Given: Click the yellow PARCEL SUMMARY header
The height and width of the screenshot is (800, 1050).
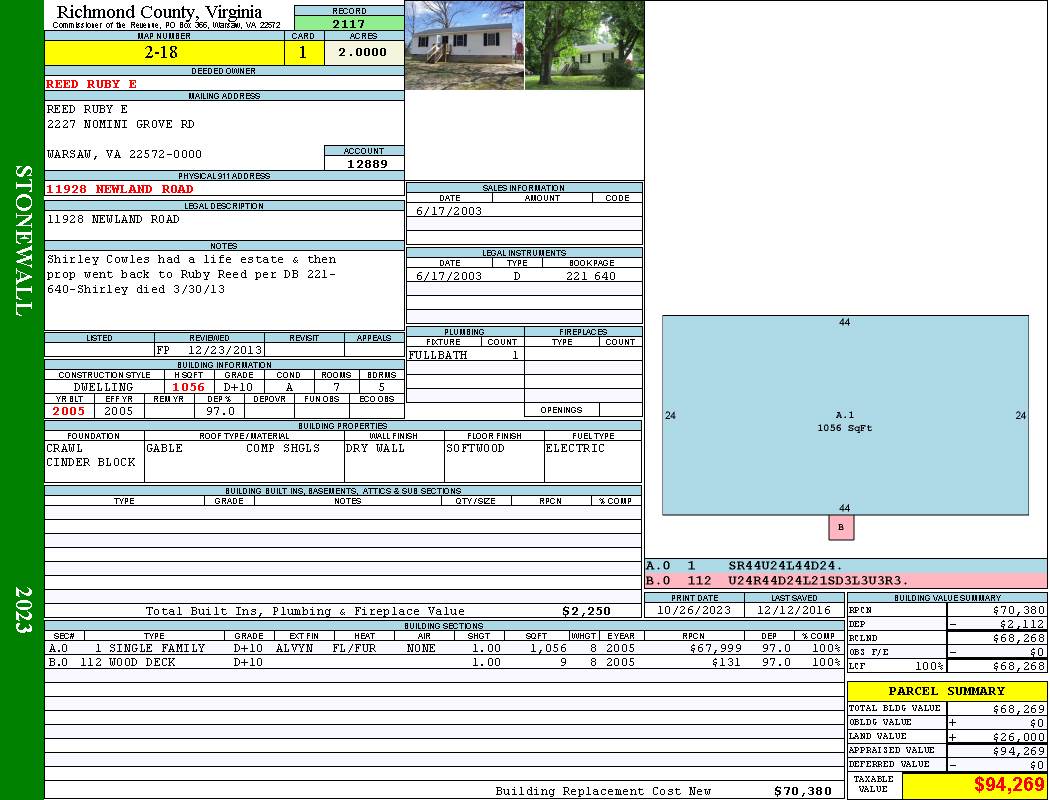Looking at the screenshot, I should (x=946, y=691).
